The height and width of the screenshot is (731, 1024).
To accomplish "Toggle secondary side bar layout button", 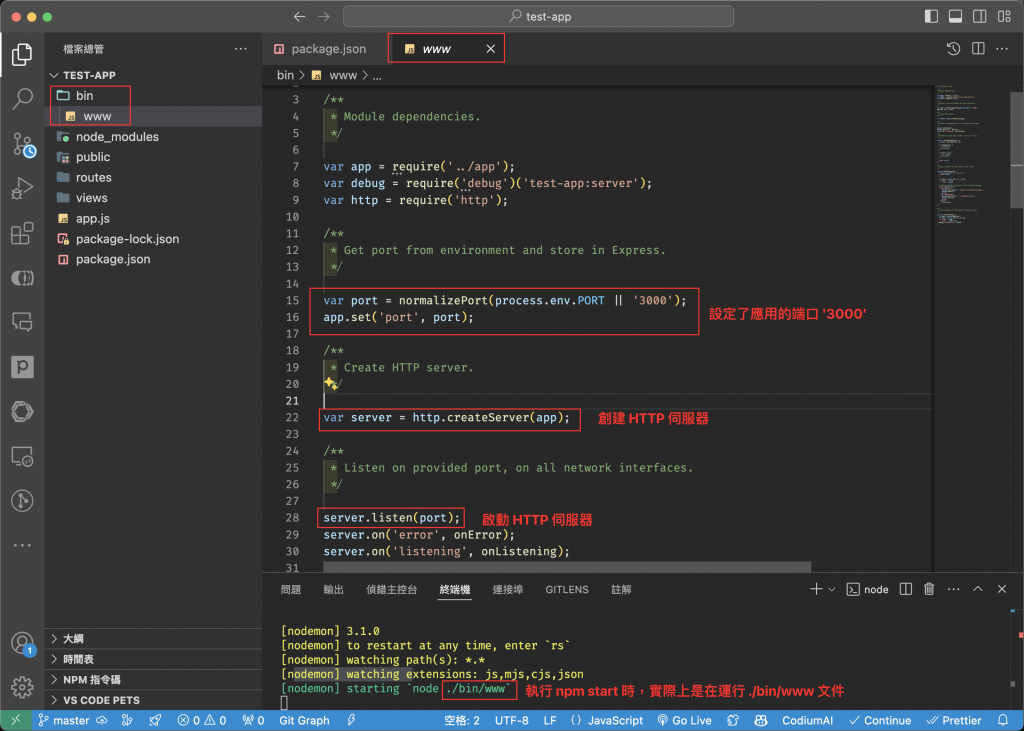I will [x=980, y=16].
